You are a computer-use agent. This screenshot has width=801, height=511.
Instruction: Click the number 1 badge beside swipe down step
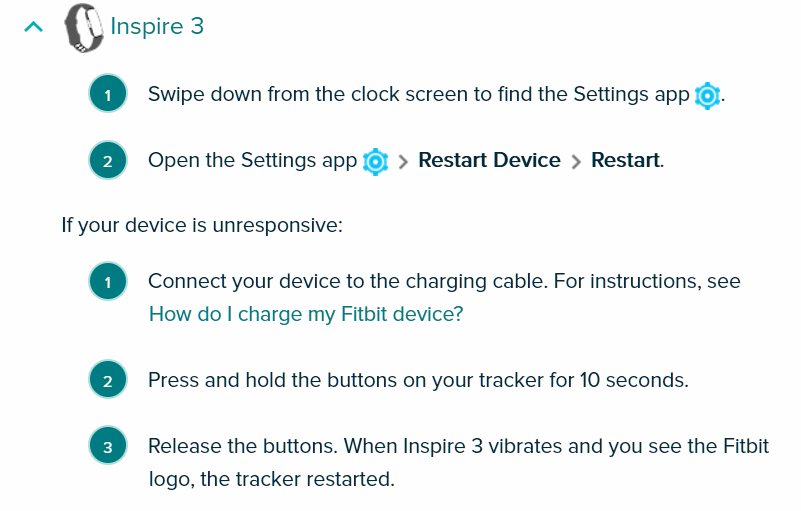(108, 96)
